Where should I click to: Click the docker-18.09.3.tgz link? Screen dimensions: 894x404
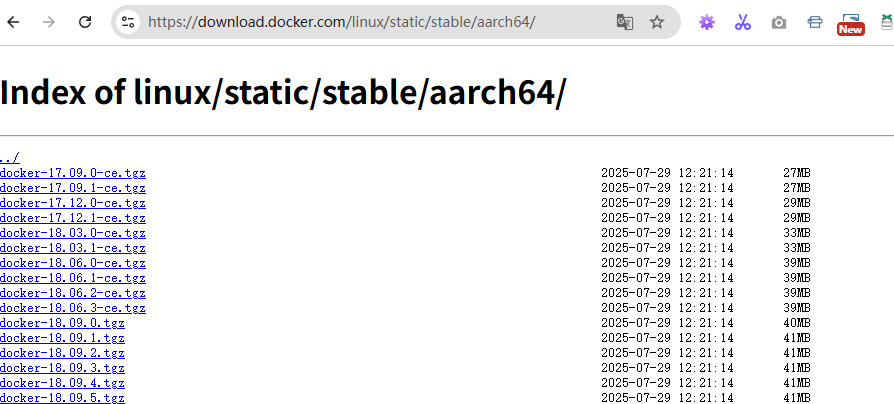(x=62, y=368)
